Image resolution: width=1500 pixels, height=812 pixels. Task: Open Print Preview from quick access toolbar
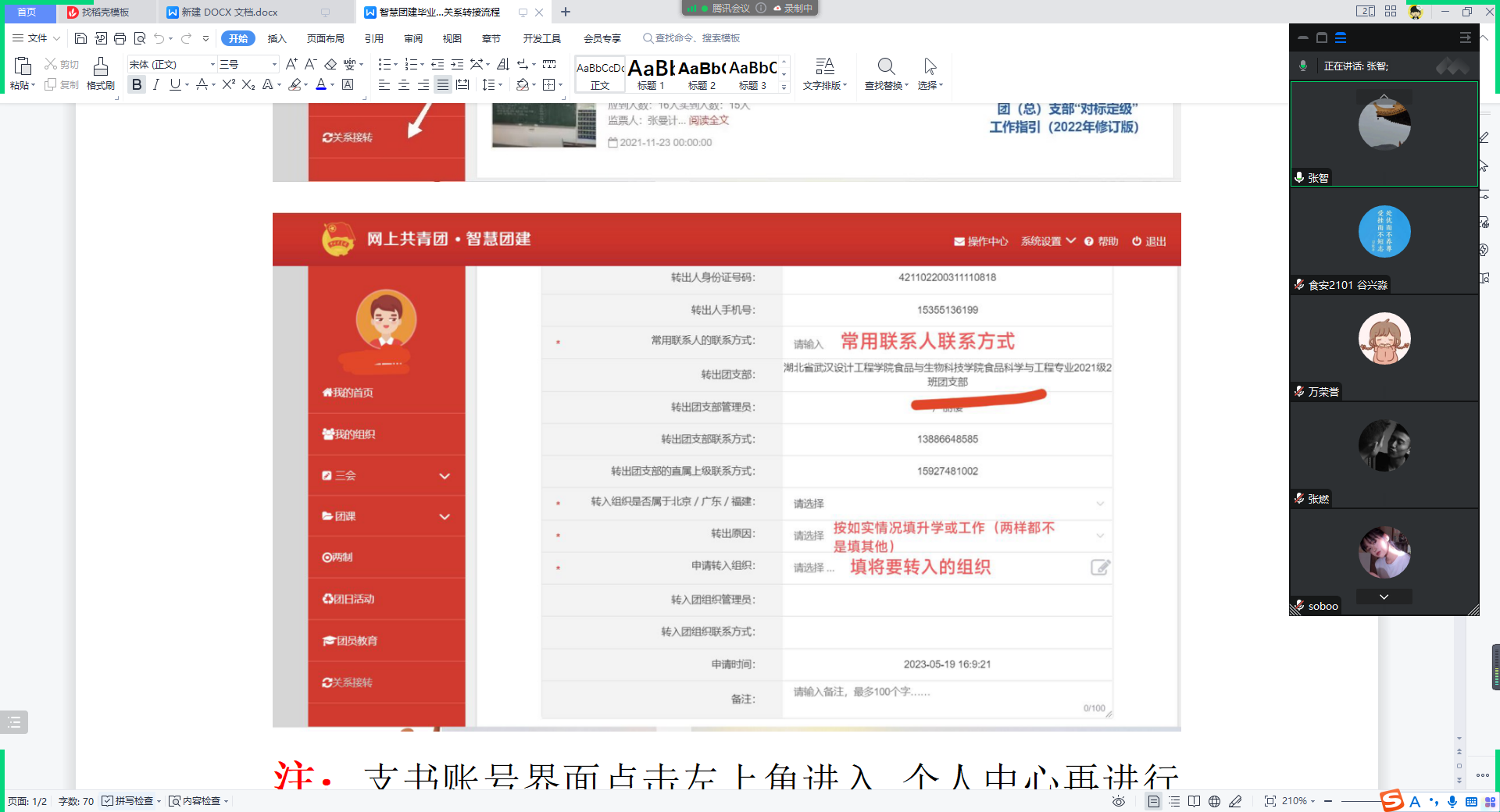pyautogui.click(x=140, y=38)
